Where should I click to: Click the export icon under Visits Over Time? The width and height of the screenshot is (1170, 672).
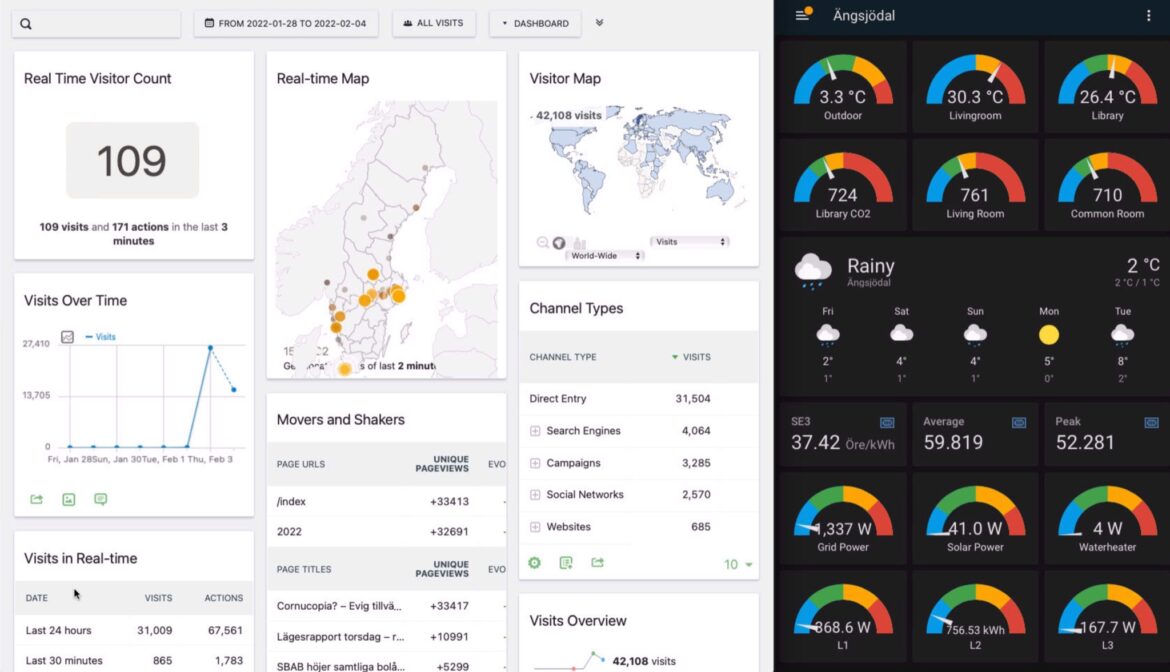(37, 499)
